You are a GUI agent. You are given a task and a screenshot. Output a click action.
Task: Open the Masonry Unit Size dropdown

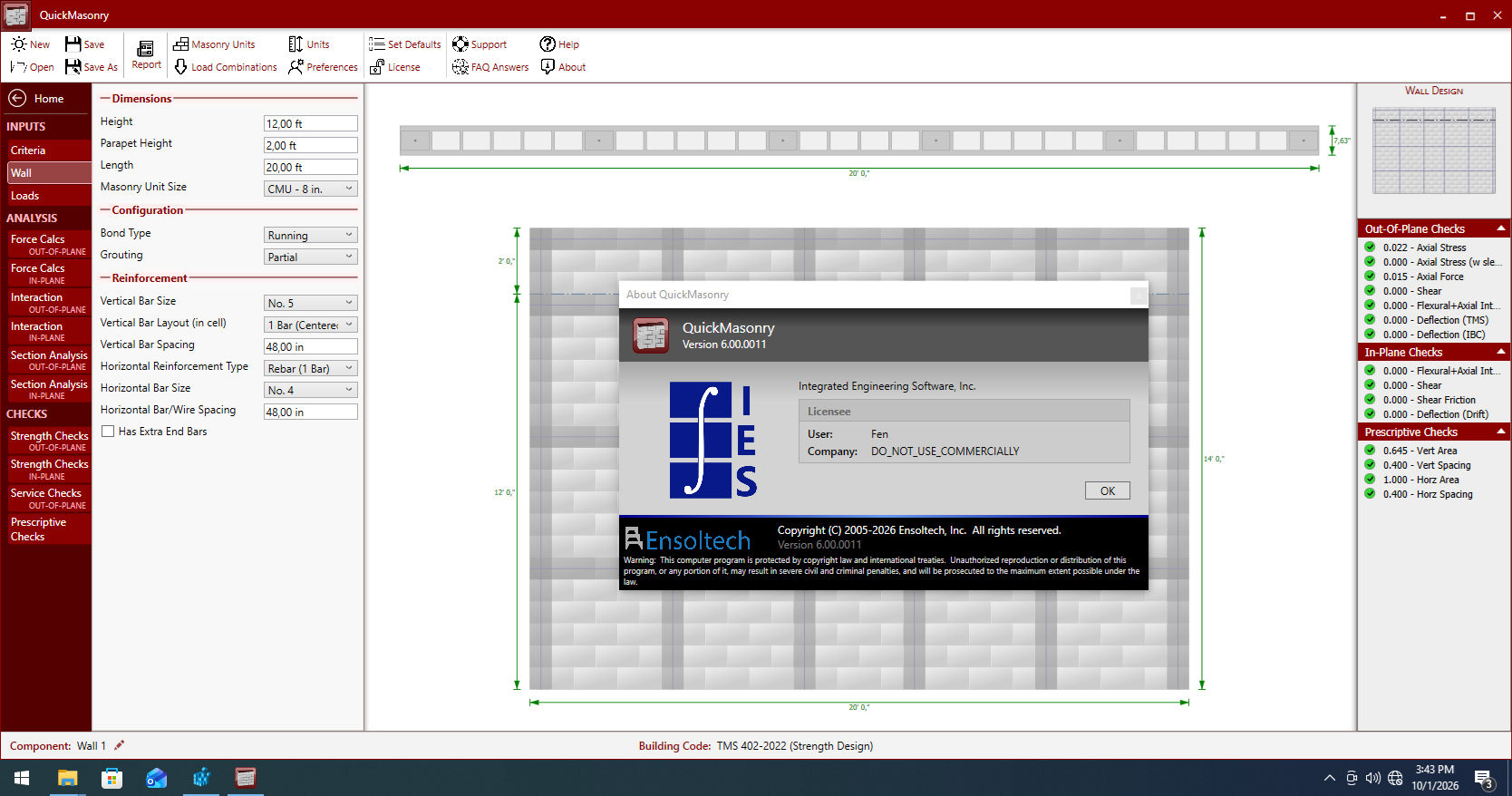point(311,189)
